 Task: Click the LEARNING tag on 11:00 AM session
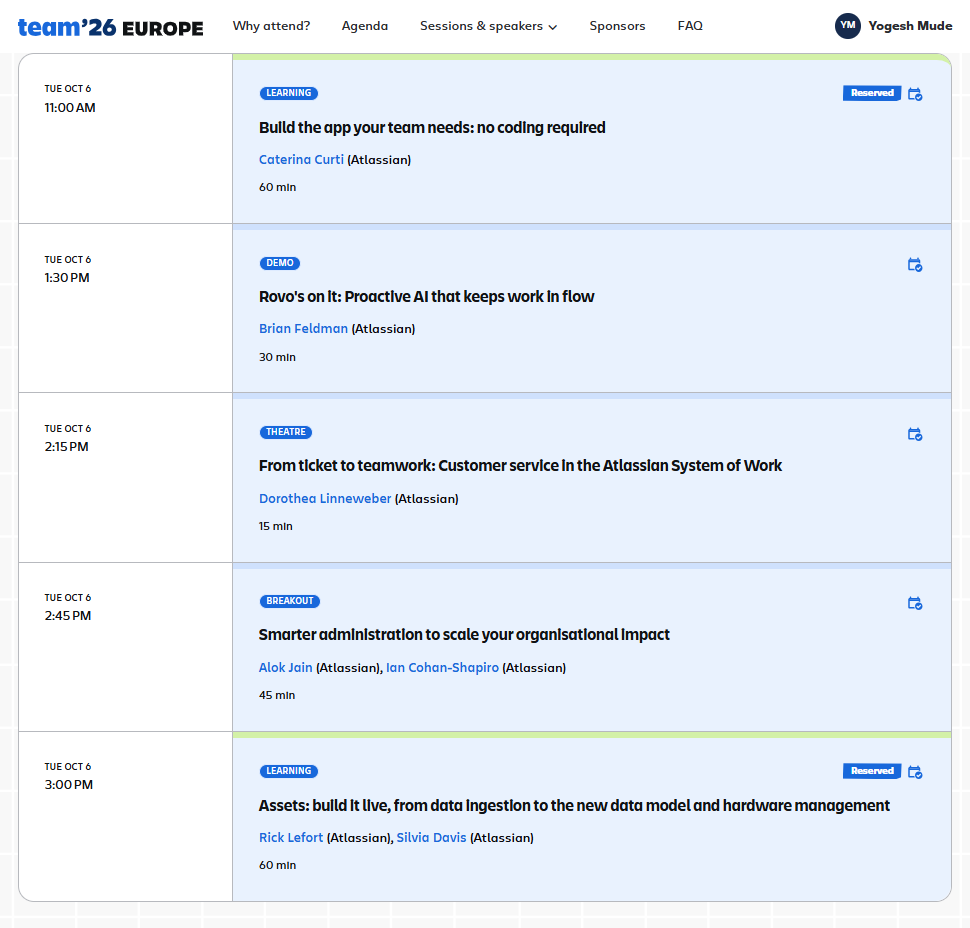tap(289, 93)
